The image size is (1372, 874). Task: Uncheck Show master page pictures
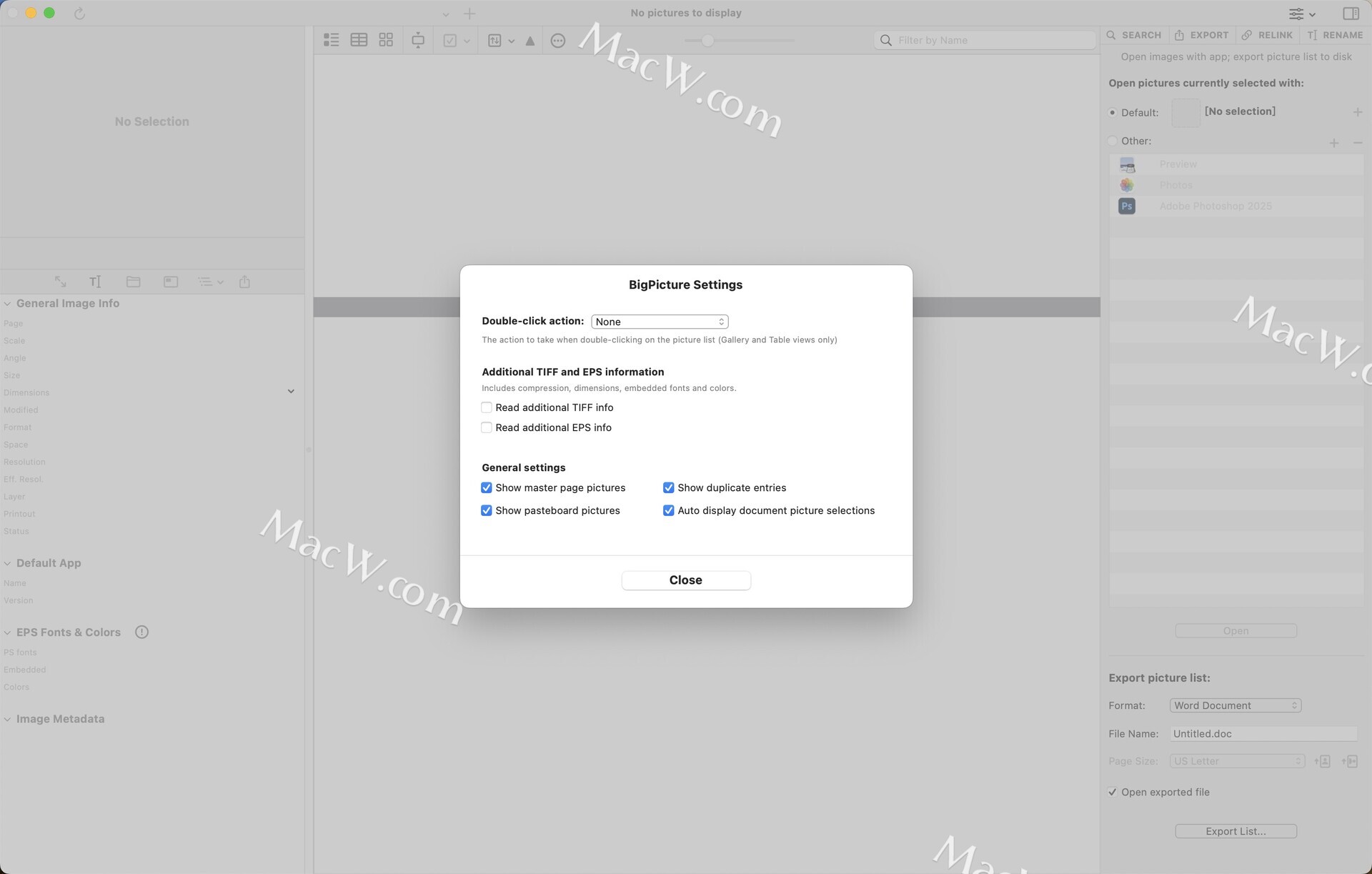tap(487, 487)
